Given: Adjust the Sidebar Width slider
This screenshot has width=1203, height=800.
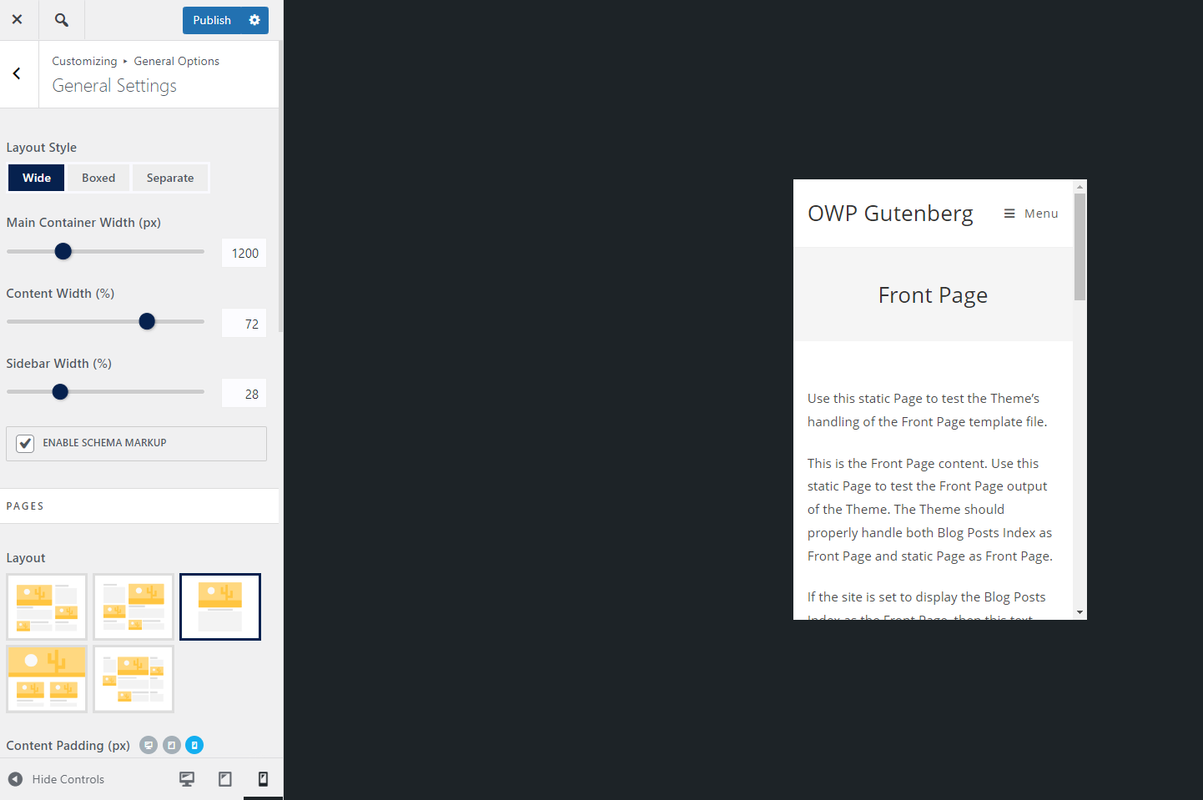Looking at the screenshot, I should [60, 392].
